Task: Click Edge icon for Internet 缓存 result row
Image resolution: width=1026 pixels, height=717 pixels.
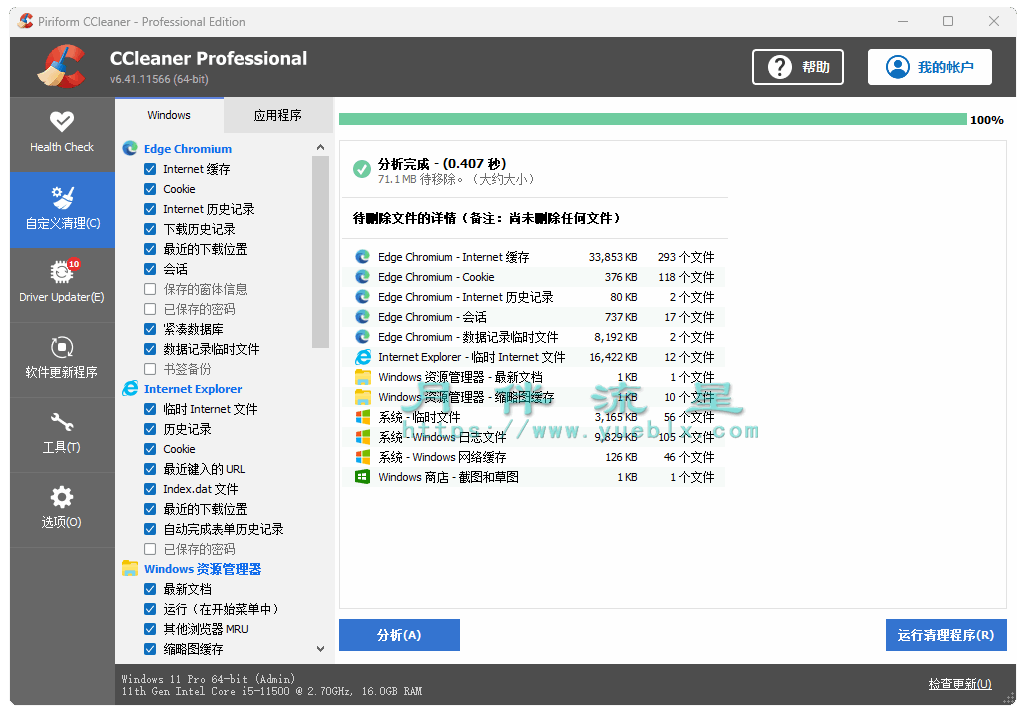Action: 363,256
